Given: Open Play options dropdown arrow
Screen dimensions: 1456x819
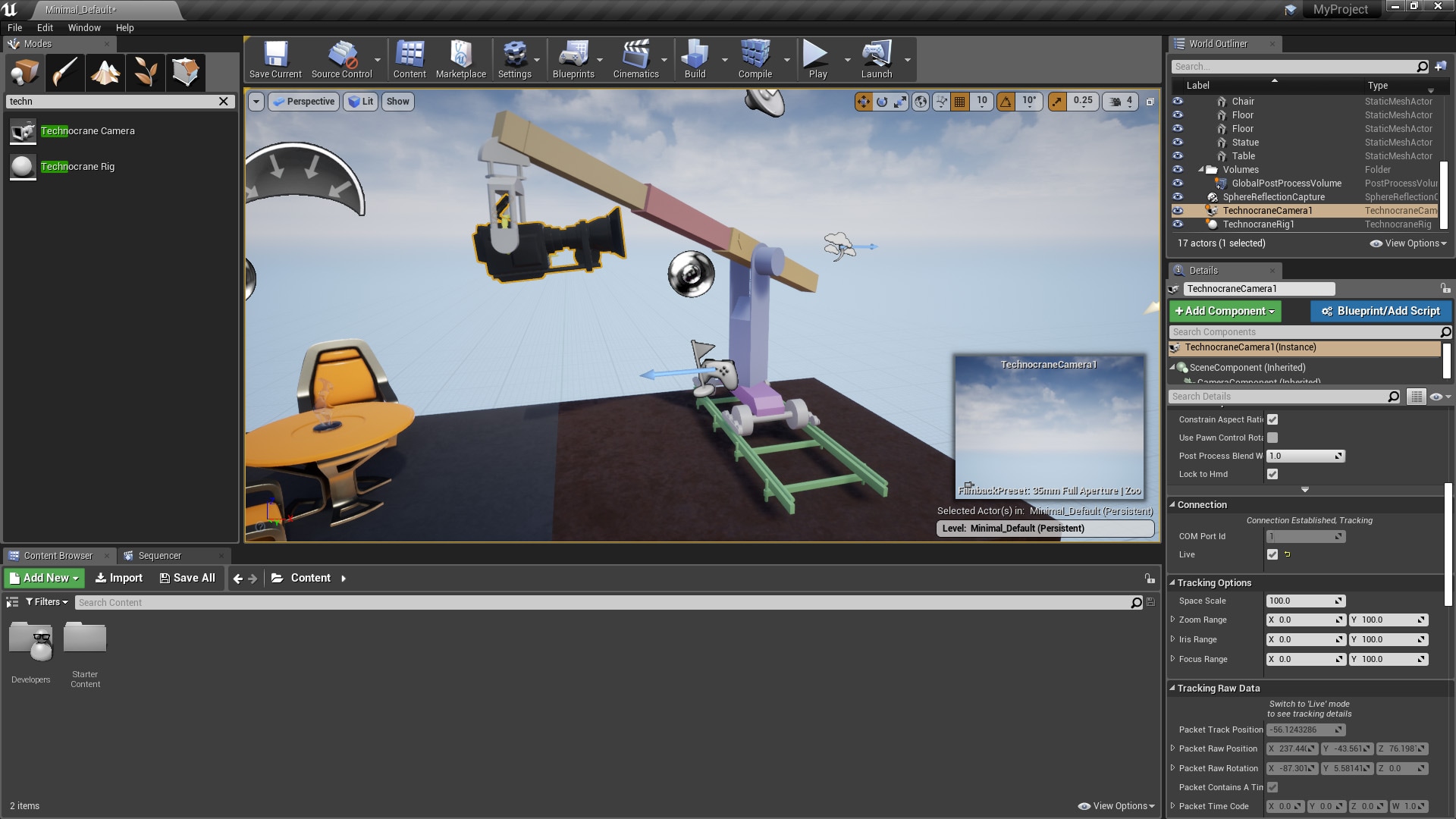Looking at the screenshot, I should tap(847, 60).
